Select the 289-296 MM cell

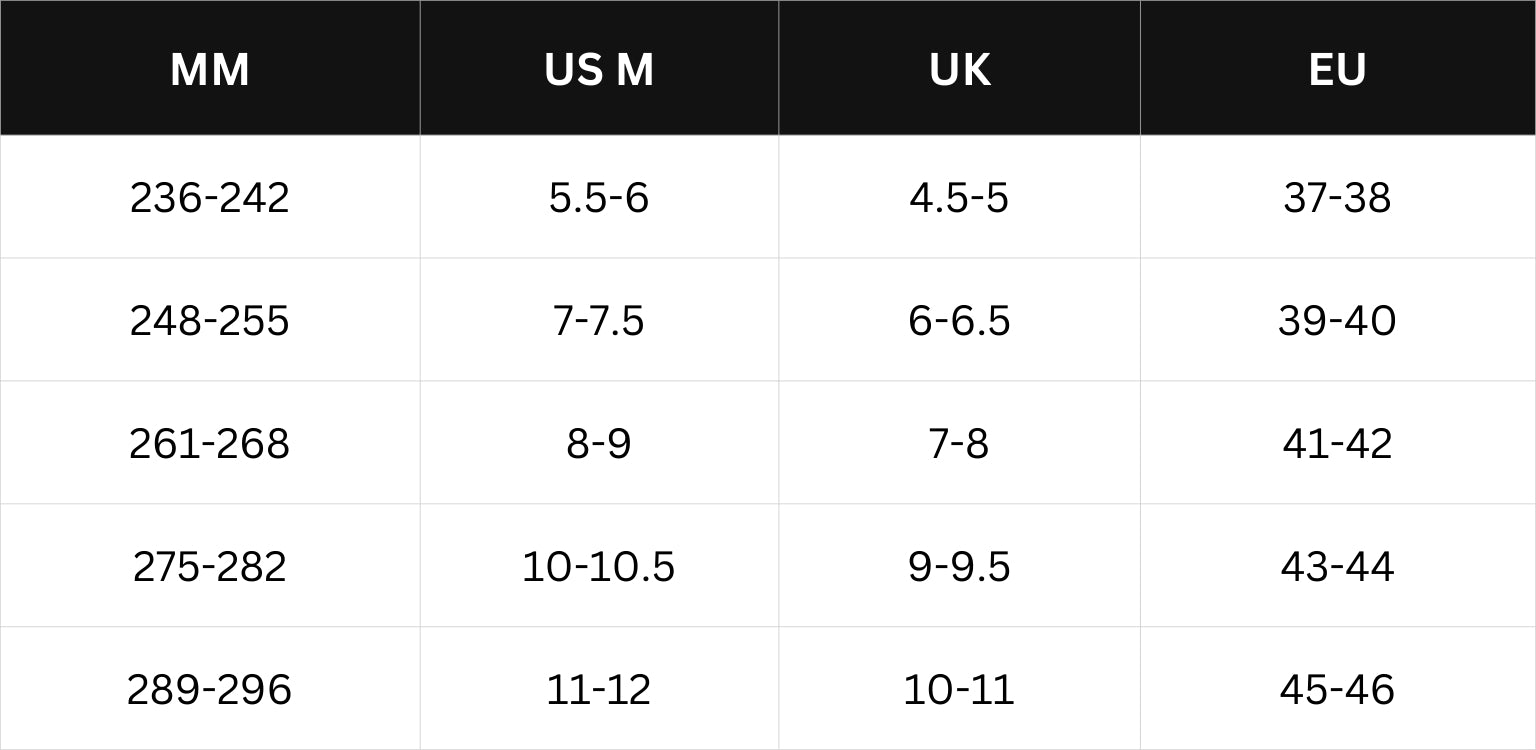pyautogui.click(x=210, y=689)
